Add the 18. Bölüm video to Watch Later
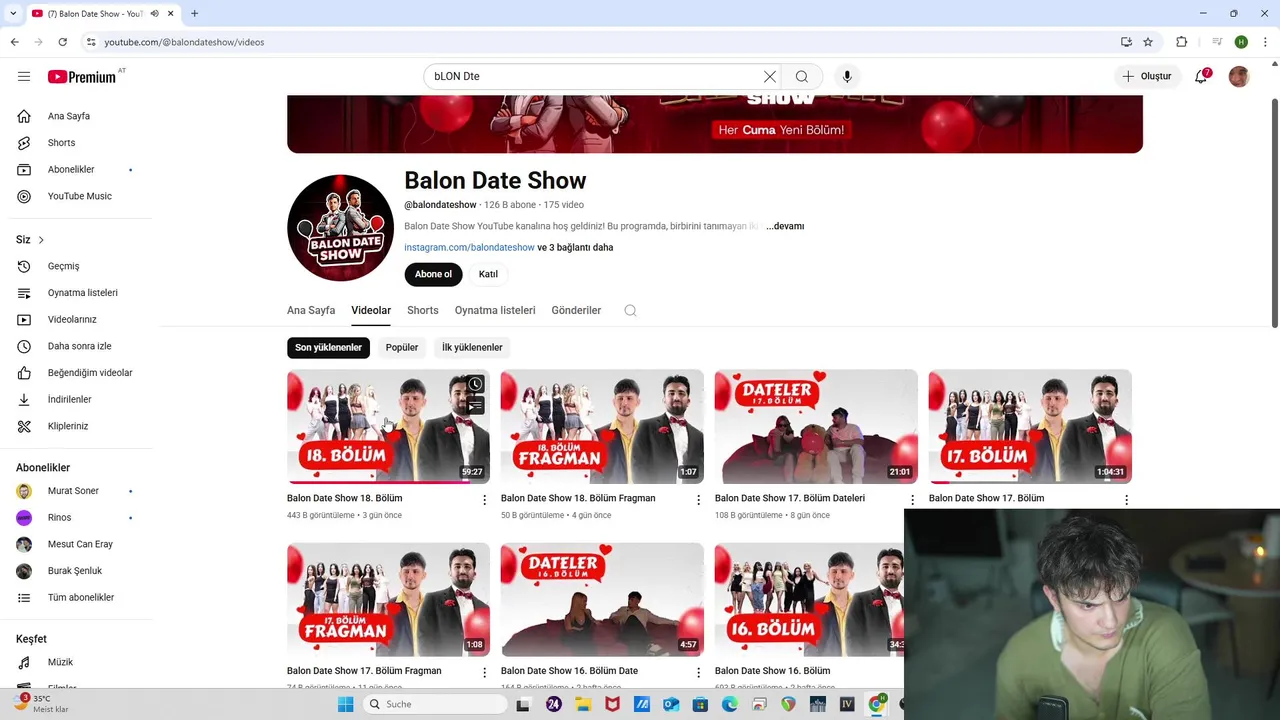 (475, 384)
